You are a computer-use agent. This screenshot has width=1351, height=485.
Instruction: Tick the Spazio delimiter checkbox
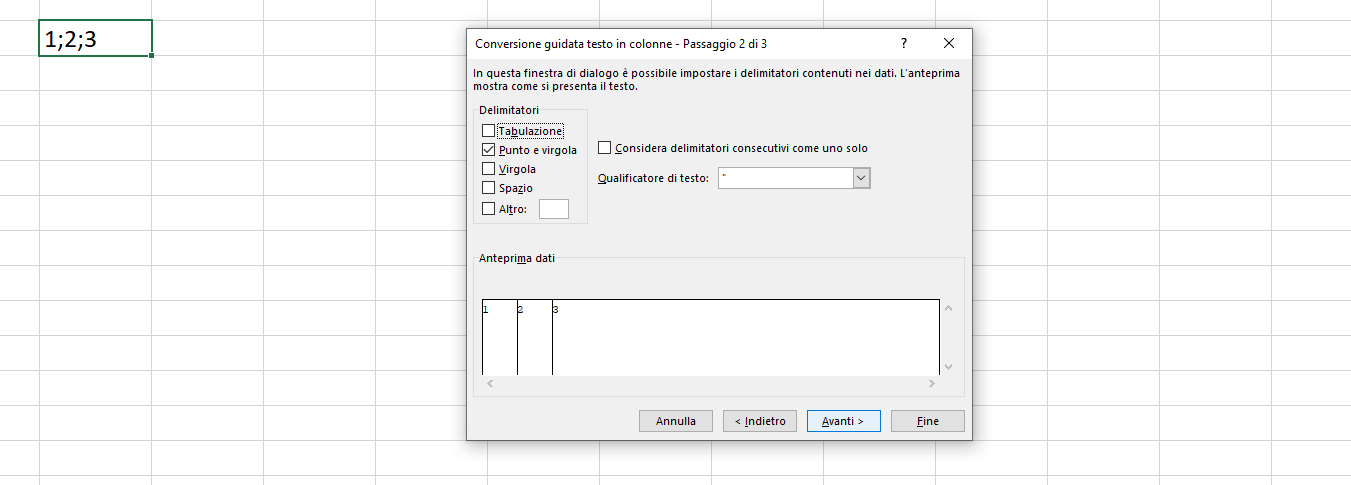pos(488,188)
